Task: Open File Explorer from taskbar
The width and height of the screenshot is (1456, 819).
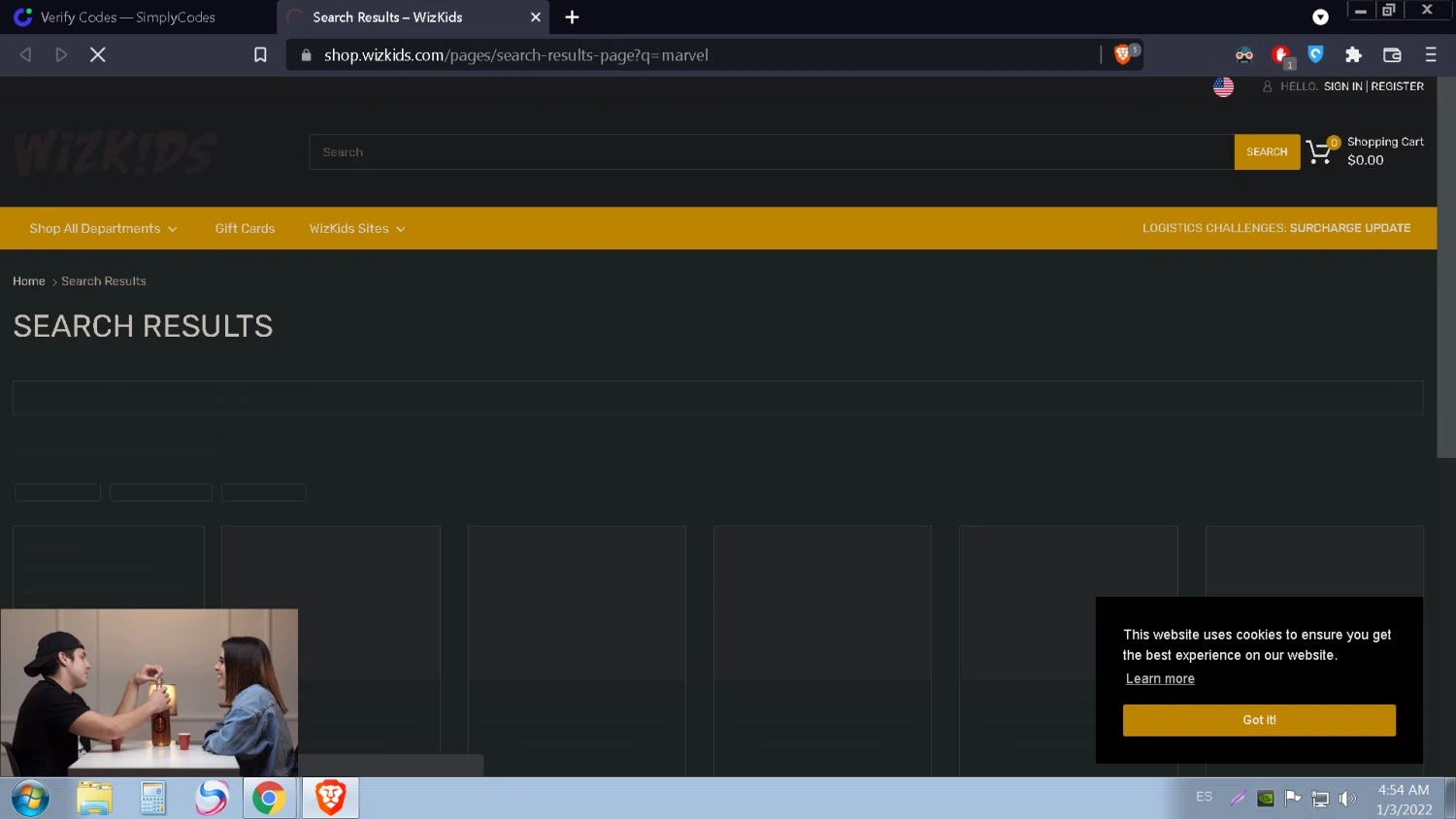Action: pyautogui.click(x=94, y=799)
